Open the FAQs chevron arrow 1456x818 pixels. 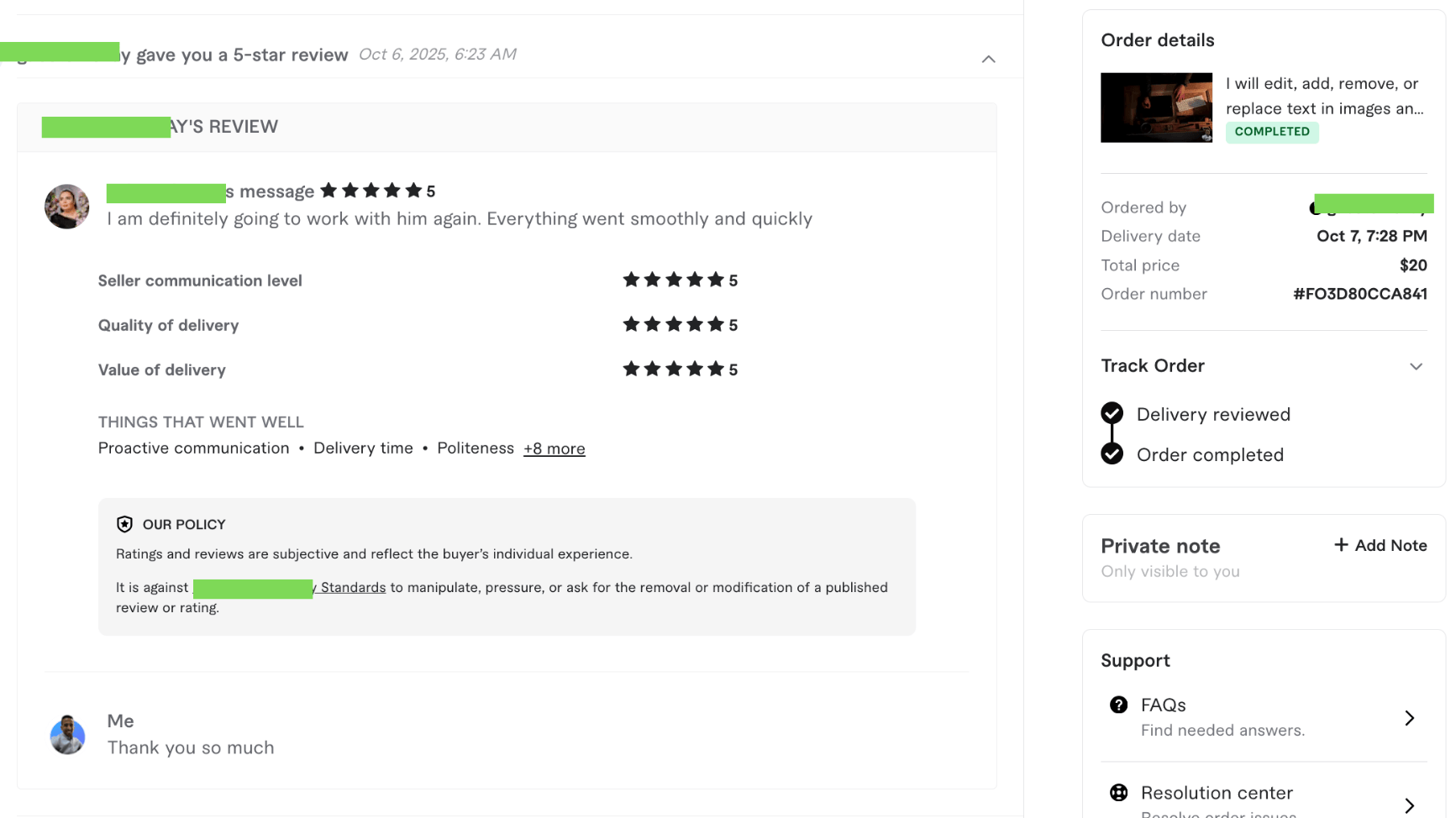click(x=1409, y=718)
